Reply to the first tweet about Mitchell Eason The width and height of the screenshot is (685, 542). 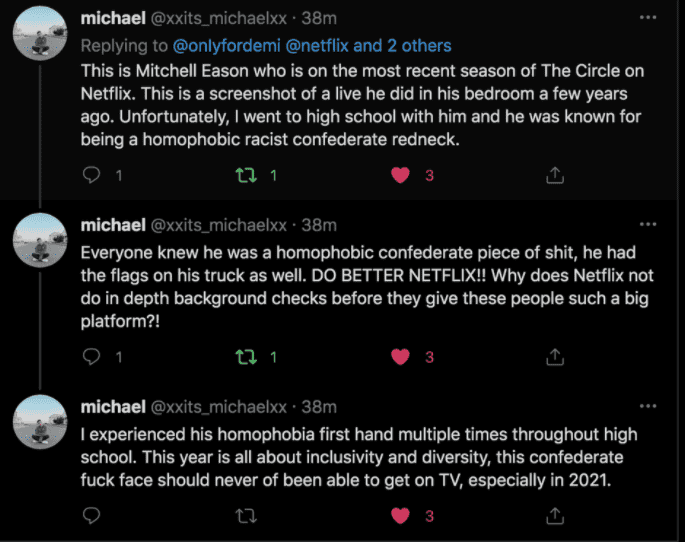pyautogui.click(x=92, y=175)
